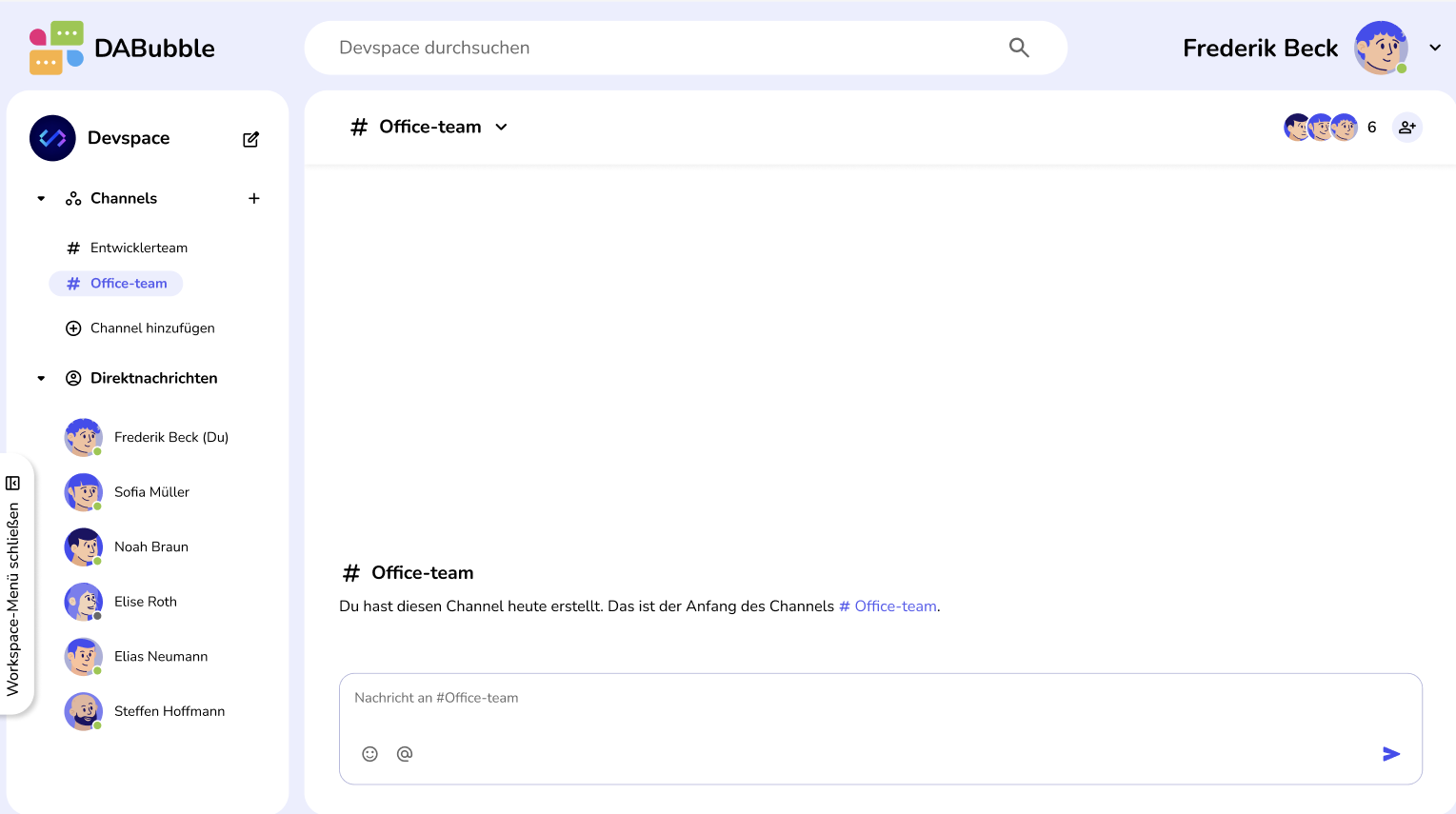
Task: Click the plus icon next to Channels
Action: coord(253,198)
